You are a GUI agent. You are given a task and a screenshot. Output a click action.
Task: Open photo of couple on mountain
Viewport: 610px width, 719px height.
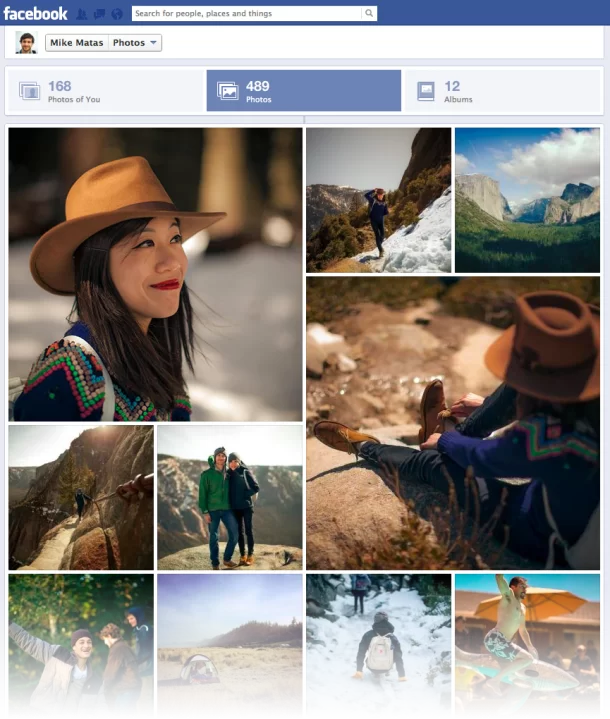(x=229, y=497)
